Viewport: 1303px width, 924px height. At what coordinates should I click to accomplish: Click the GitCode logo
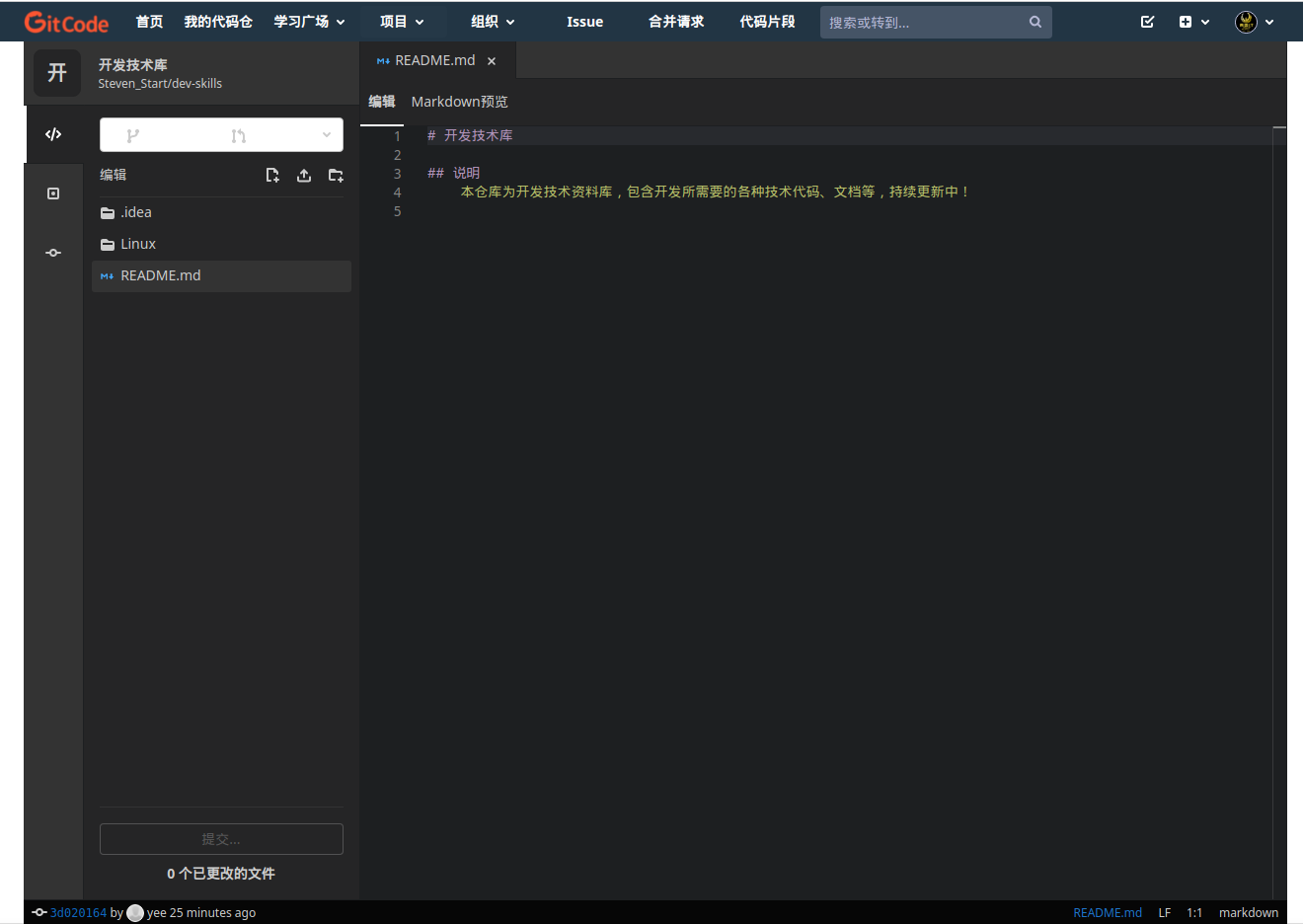click(x=66, y=22)
